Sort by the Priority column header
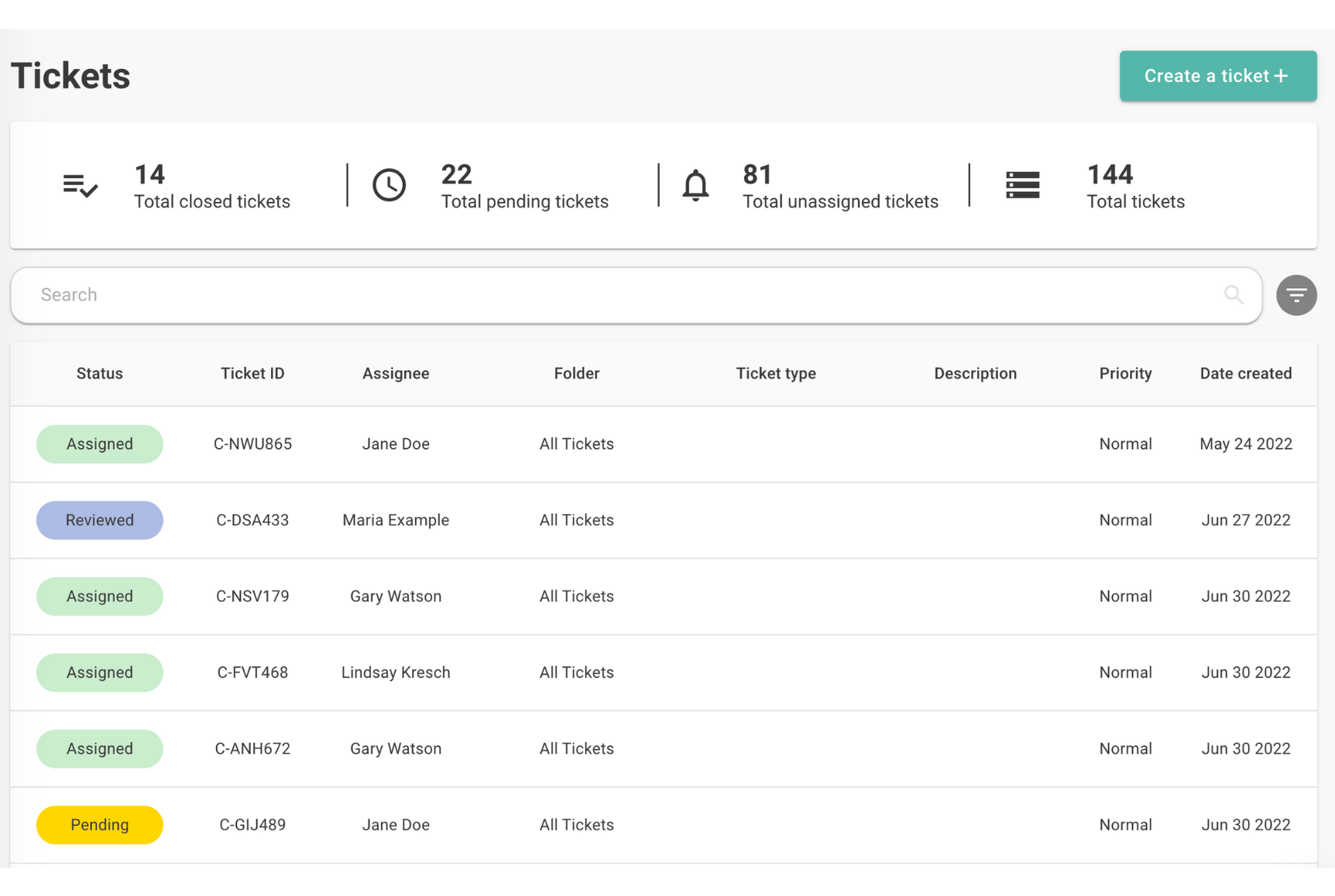Viewport: 1335px width, 896px height. [x=1125, y=373]
